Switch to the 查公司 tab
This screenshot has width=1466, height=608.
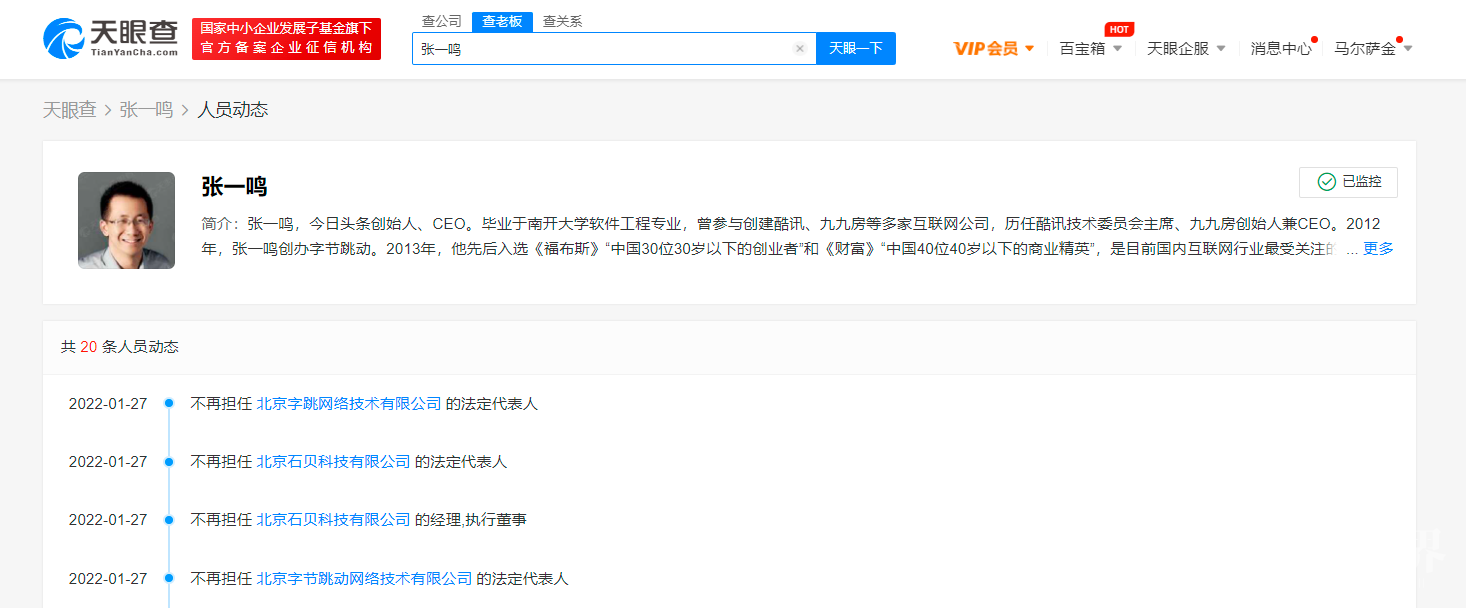(440, 20)
